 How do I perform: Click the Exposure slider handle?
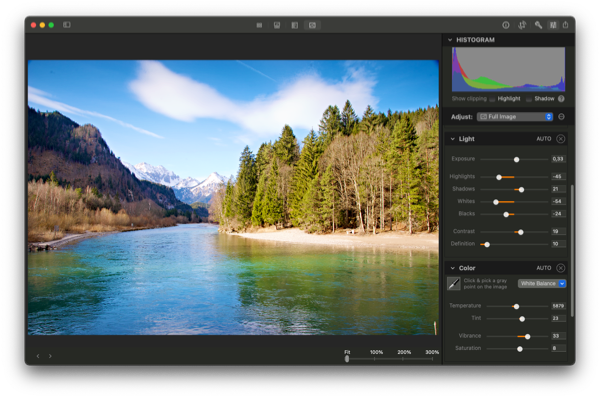tap(516, 160)
